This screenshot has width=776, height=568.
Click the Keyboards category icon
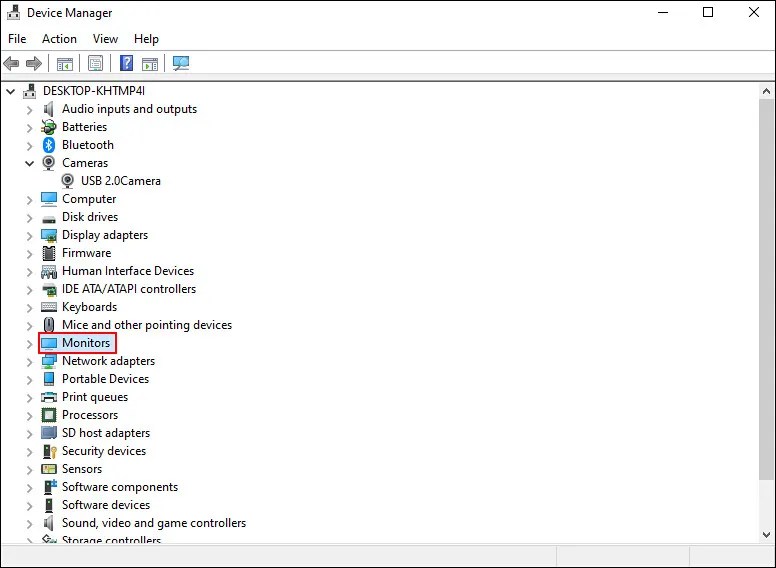pyautogui.click(x=48, y=307)
